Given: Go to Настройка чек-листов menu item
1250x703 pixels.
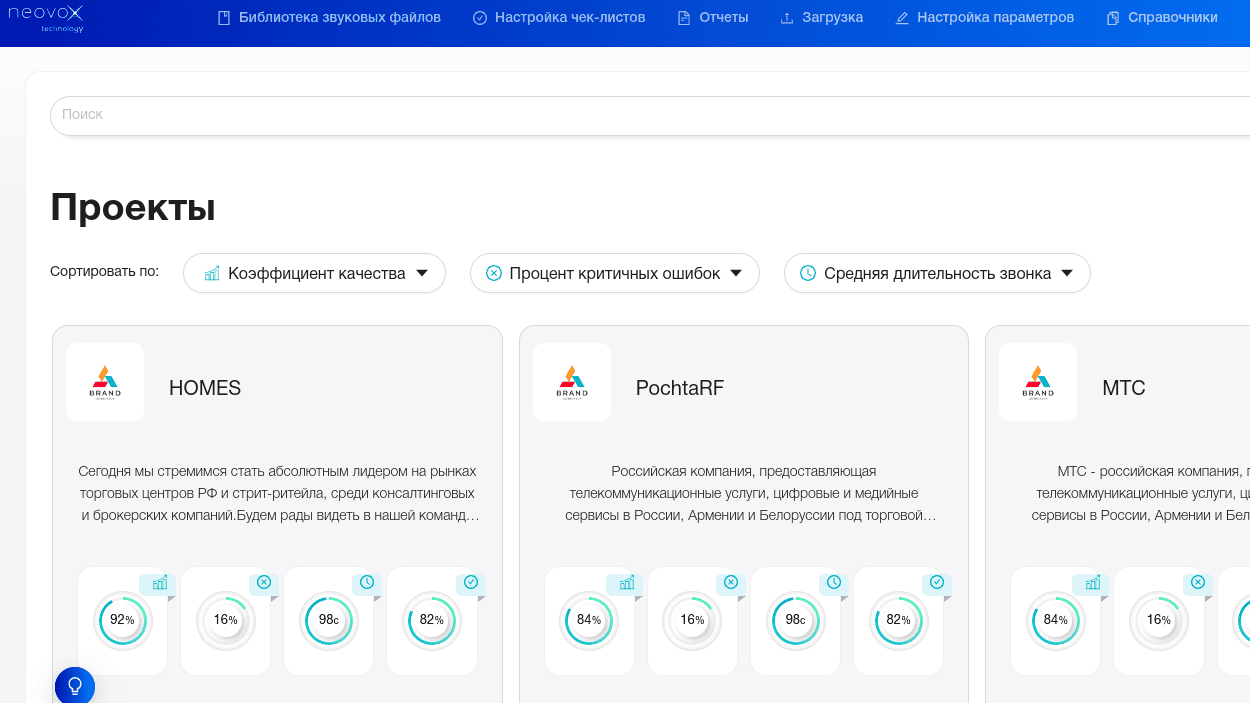Looking at the screenshot, I should pyautogui.click(x=559, y=18).
